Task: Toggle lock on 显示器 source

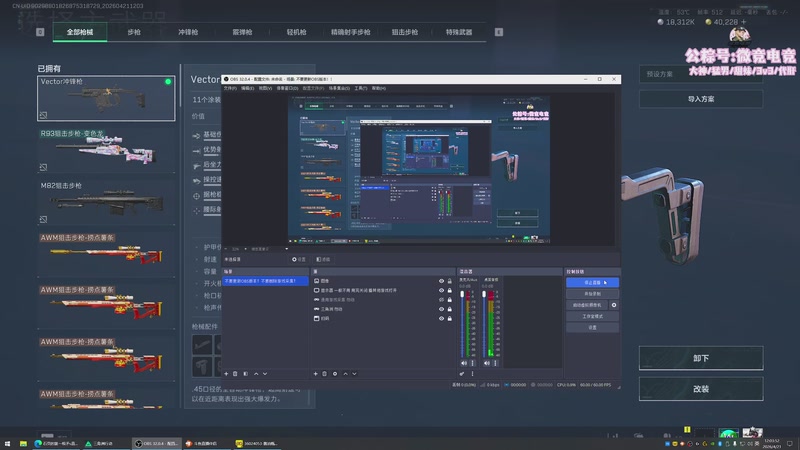Action: [449, 290]
